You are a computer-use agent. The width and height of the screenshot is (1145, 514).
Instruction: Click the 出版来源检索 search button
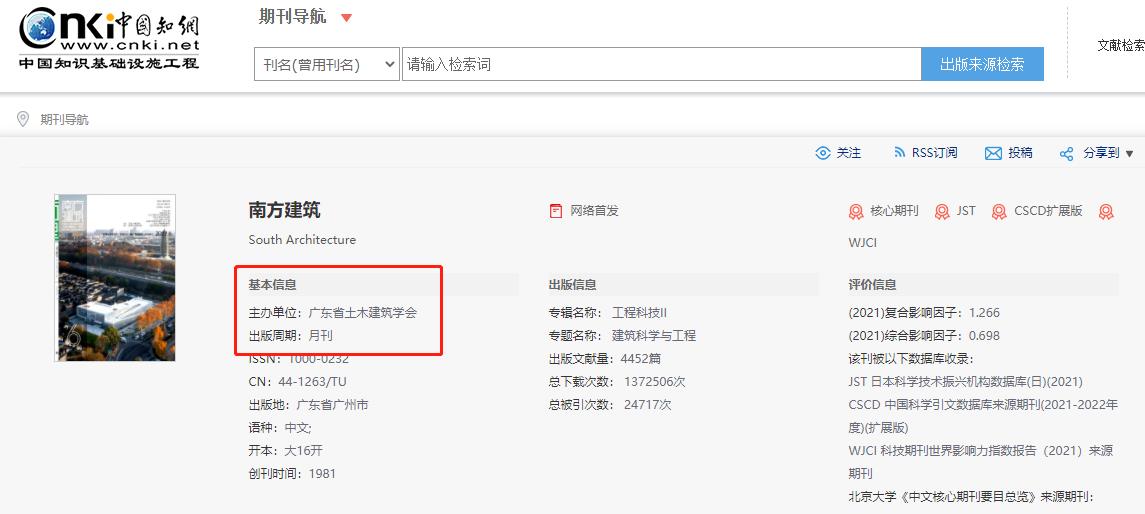pyautogui.click(x=981, y=65)
